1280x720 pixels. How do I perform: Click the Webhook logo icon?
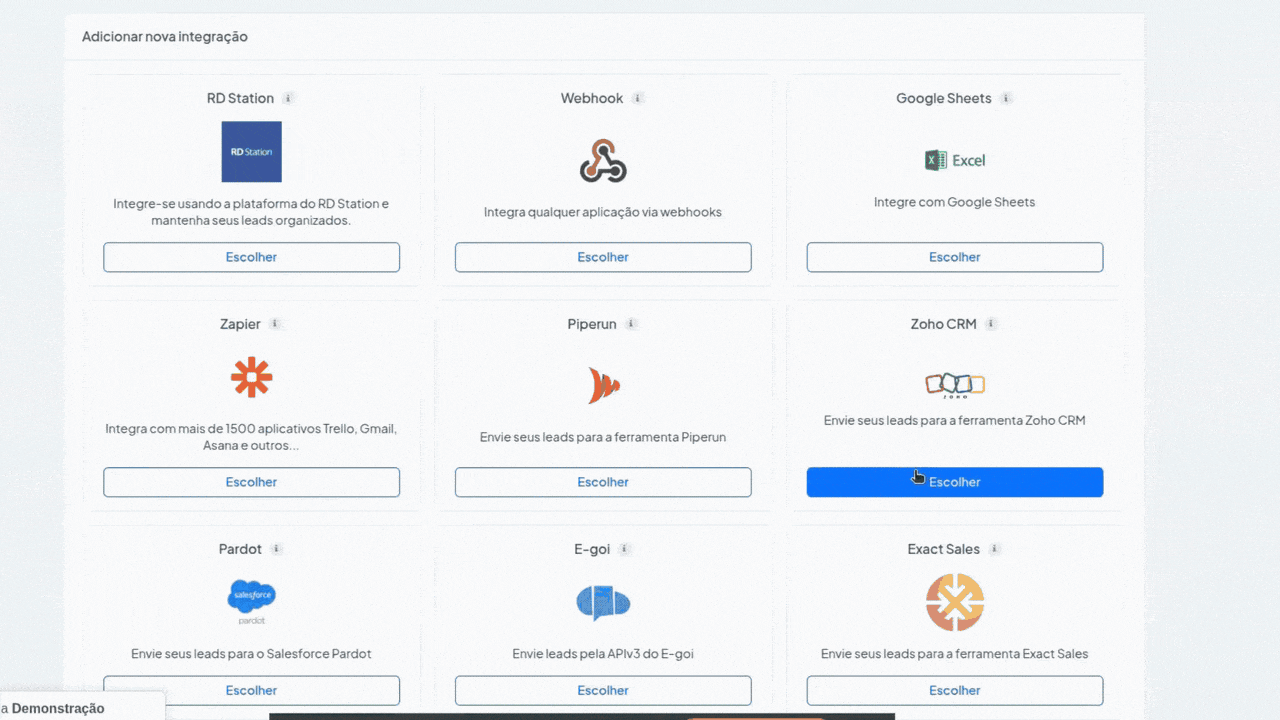point(603,160)
